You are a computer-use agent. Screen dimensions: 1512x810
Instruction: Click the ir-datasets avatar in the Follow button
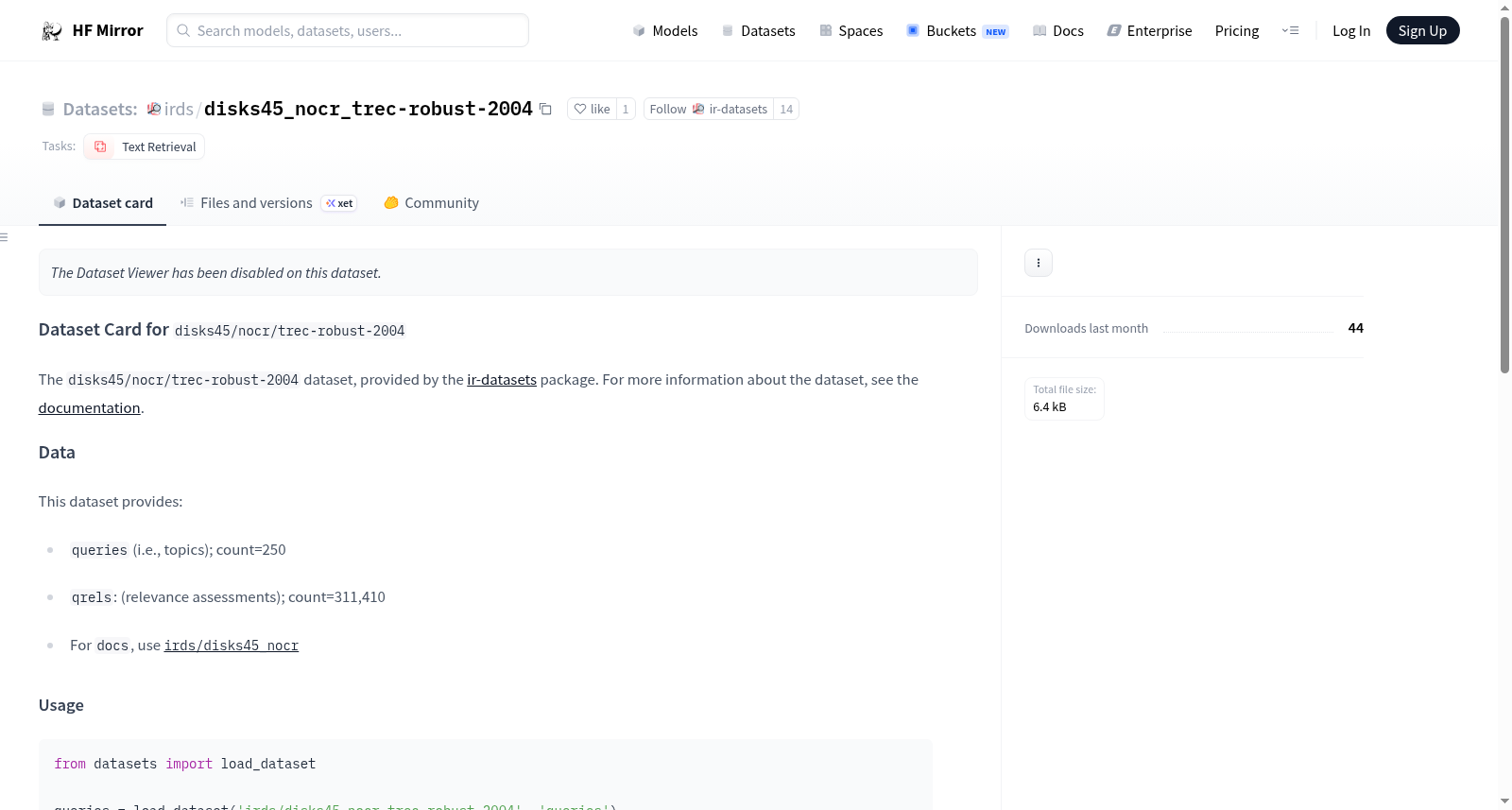point(698,109)
